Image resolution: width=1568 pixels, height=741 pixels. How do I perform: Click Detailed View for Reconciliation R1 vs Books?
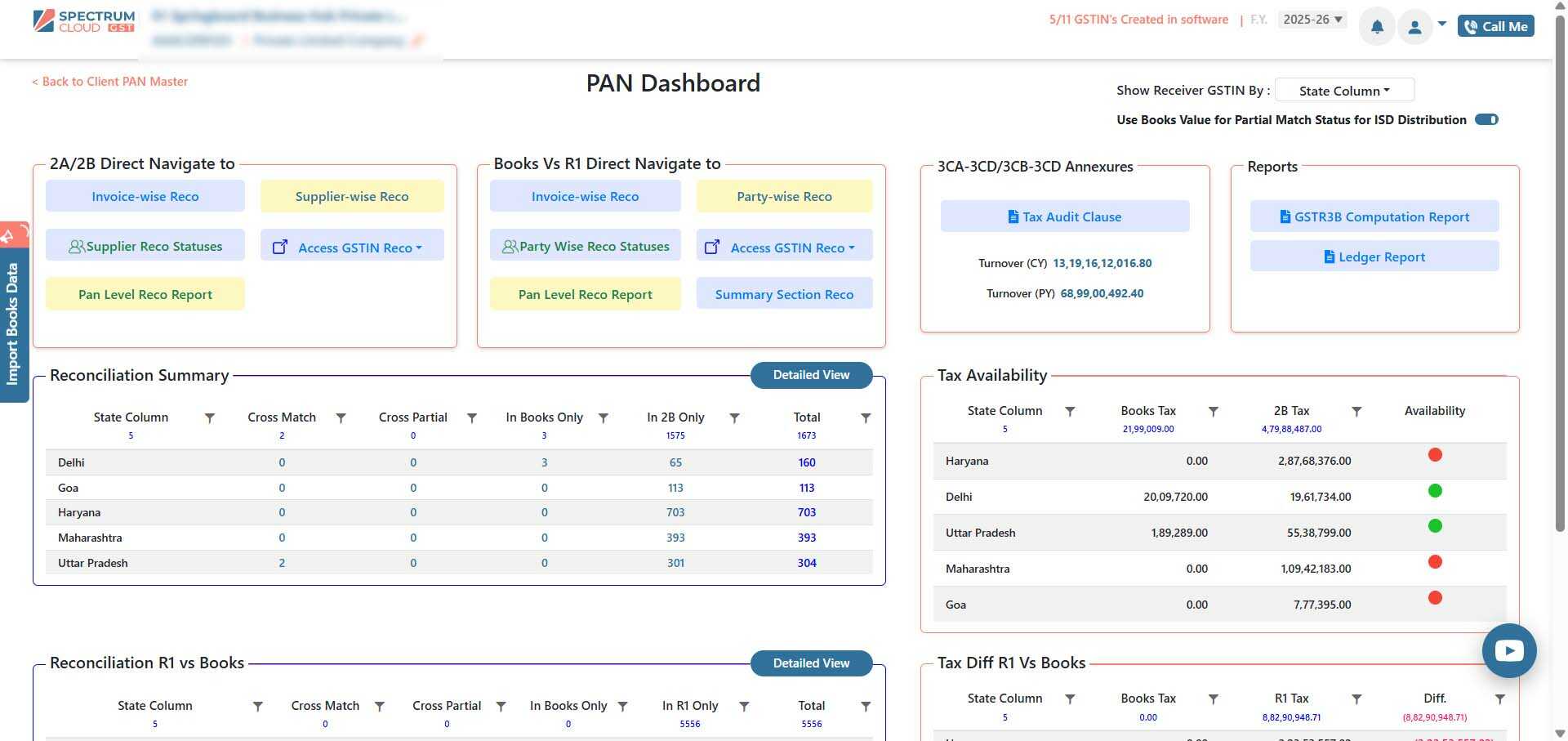tap(812, 663)
